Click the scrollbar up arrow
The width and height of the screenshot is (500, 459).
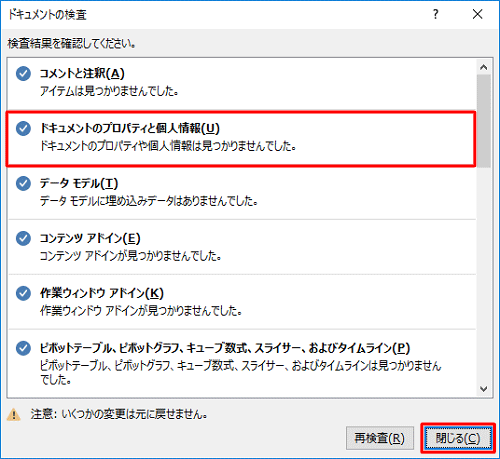pos(484,67)
